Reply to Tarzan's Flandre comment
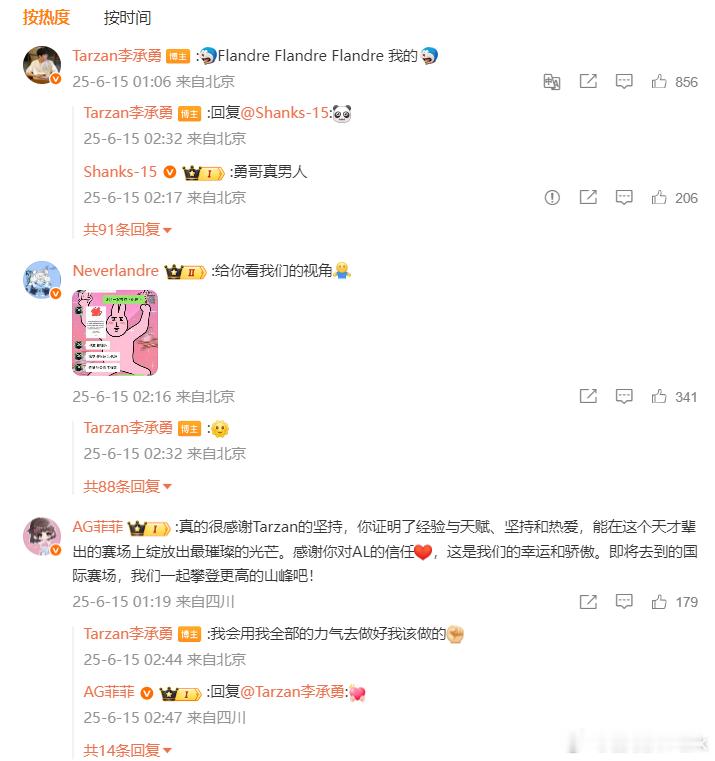 coord(624,81)
